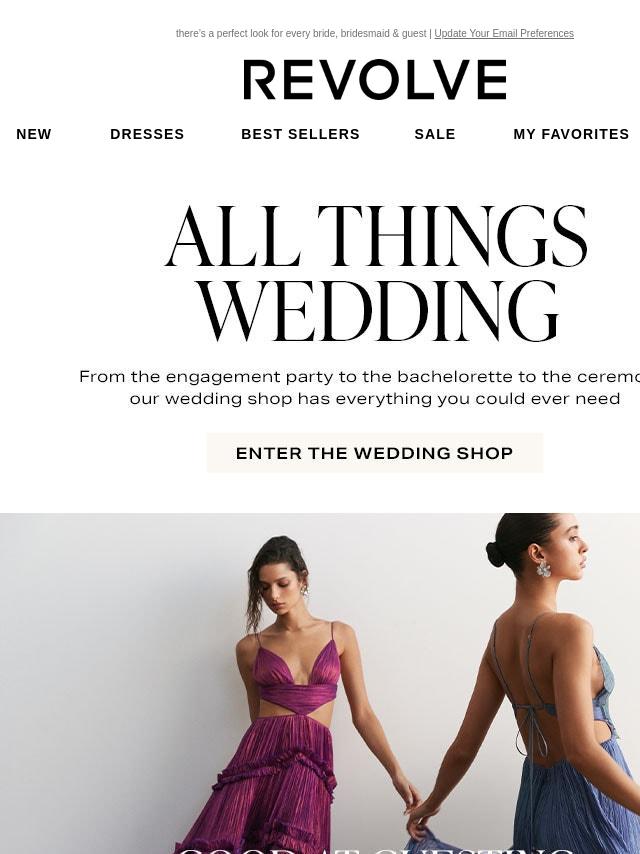Click the drop earring on the magenta-dress model
The height and width of the screenshot is (854, 640).
click(x=304, y=590)
